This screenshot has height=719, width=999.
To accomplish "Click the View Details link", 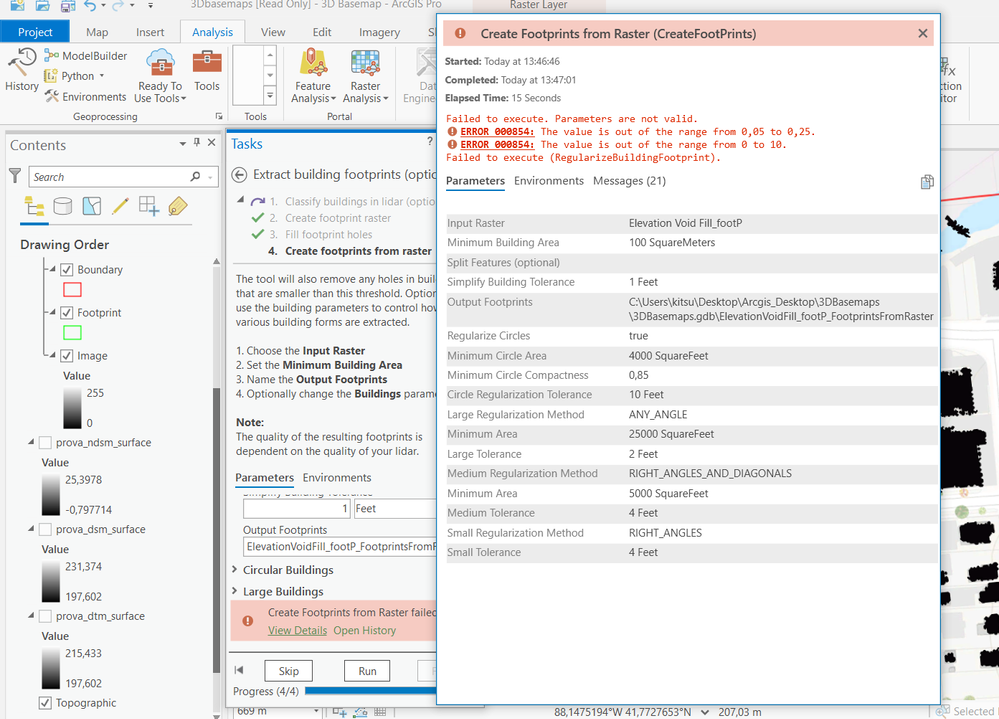I will (x=297, y=630).
